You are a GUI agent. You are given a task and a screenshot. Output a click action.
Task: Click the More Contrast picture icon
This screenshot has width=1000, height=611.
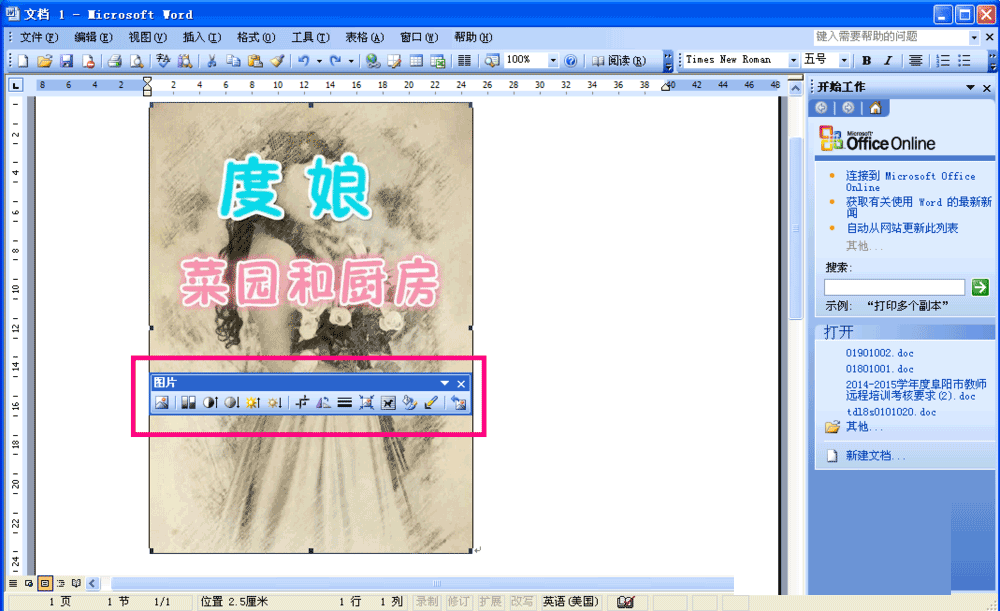tap(210, 403)
